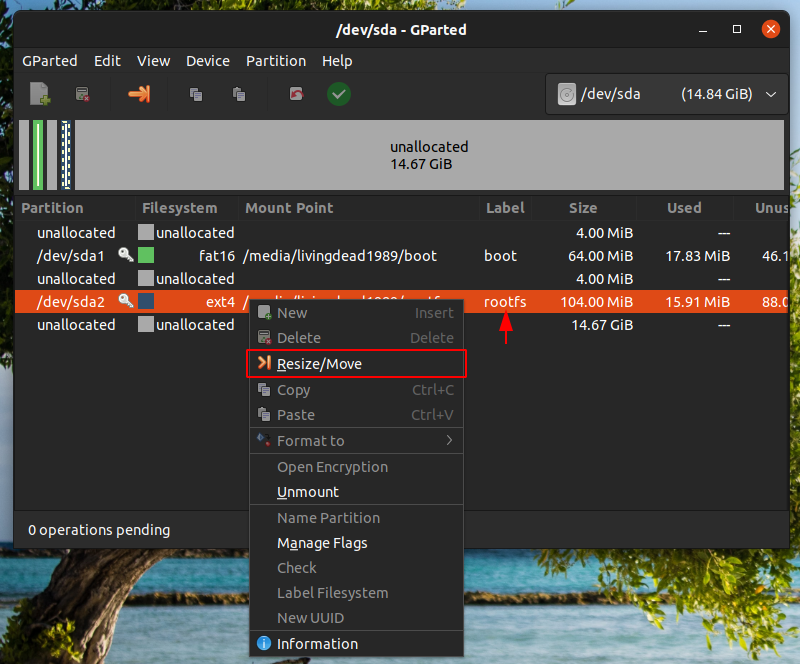Viewport: 800px width, 664px height.
Task: Click the Format to icon in context menu
Action: click(264, 439)
